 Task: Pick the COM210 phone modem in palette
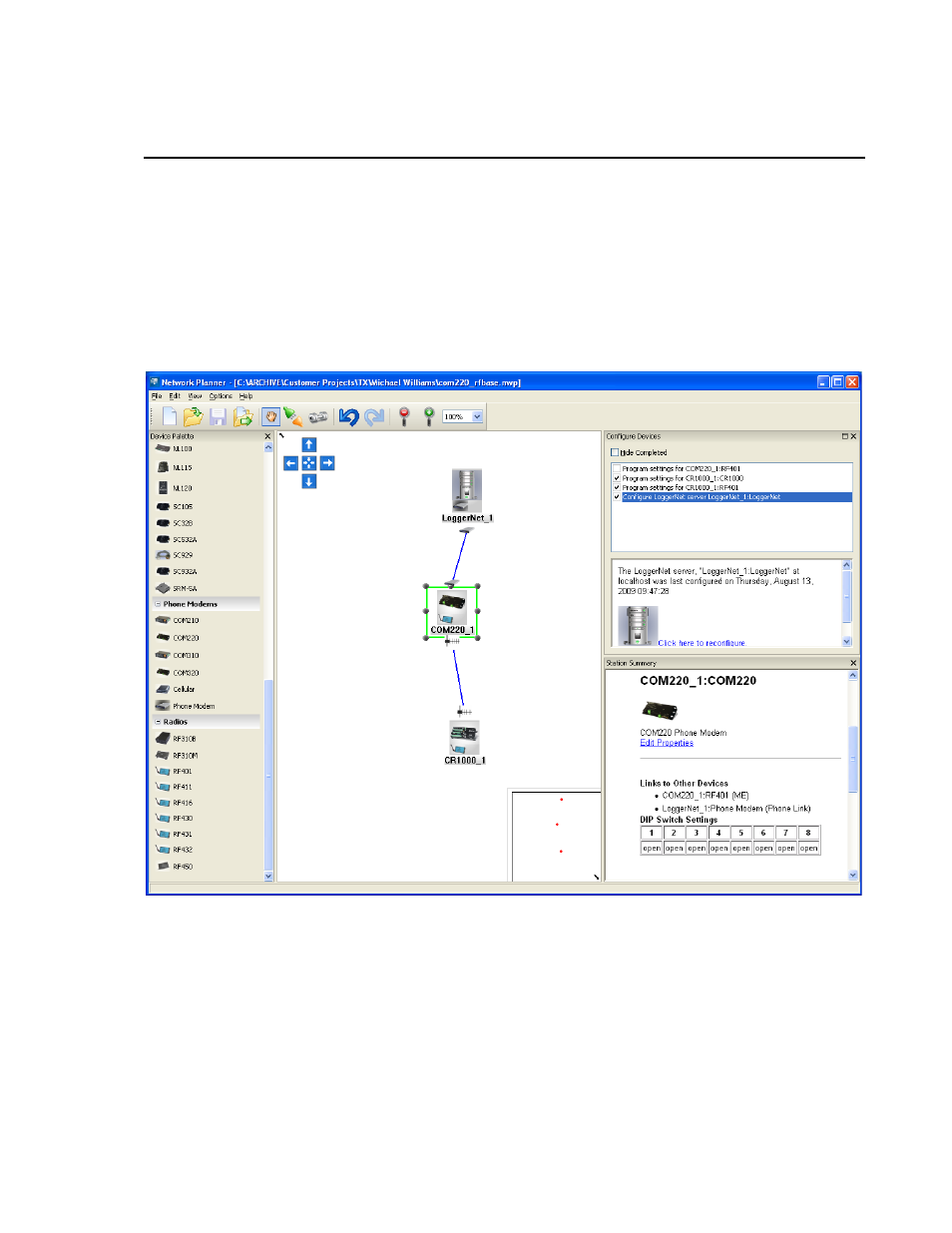177,621
